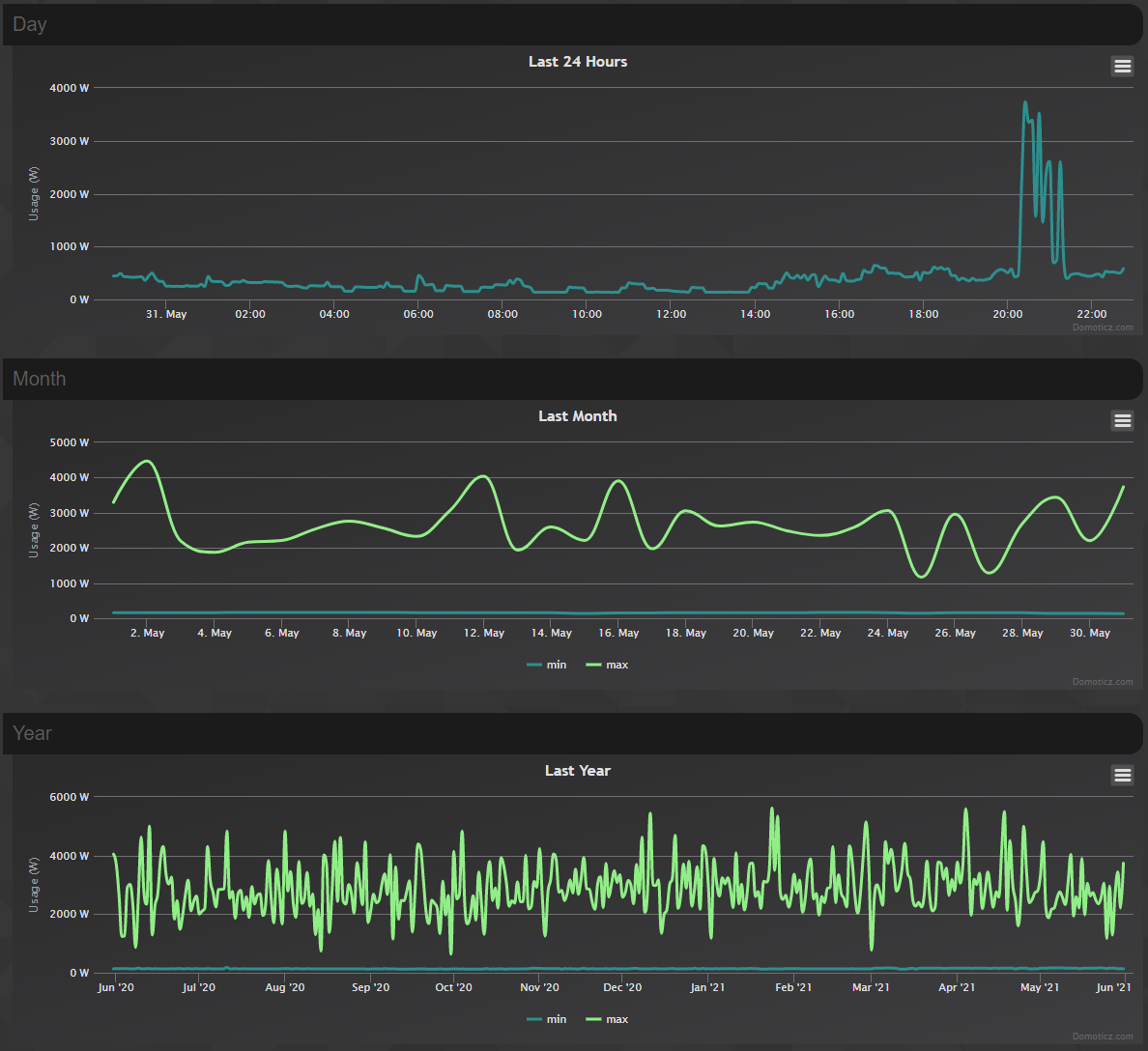Click the '16. May' date axis label
This screenshot has height=1051, width=1148.
[618, 633]
